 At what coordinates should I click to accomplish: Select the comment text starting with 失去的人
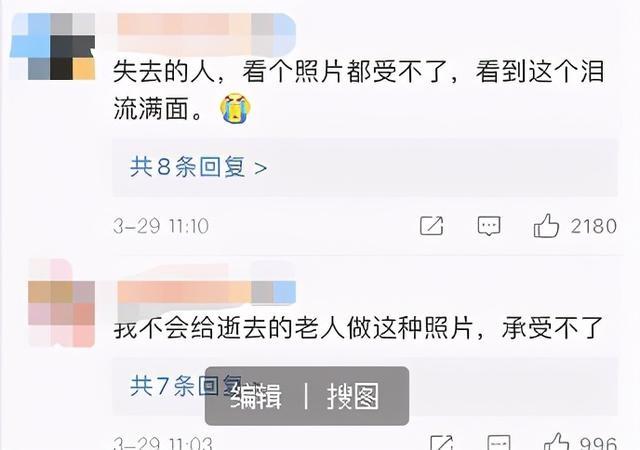point(358,90)
